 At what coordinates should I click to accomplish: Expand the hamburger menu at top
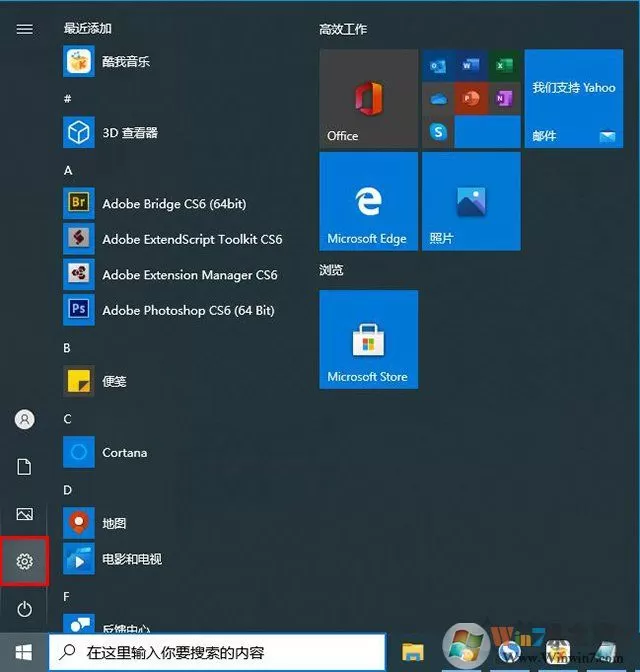(x=24, y=29)
